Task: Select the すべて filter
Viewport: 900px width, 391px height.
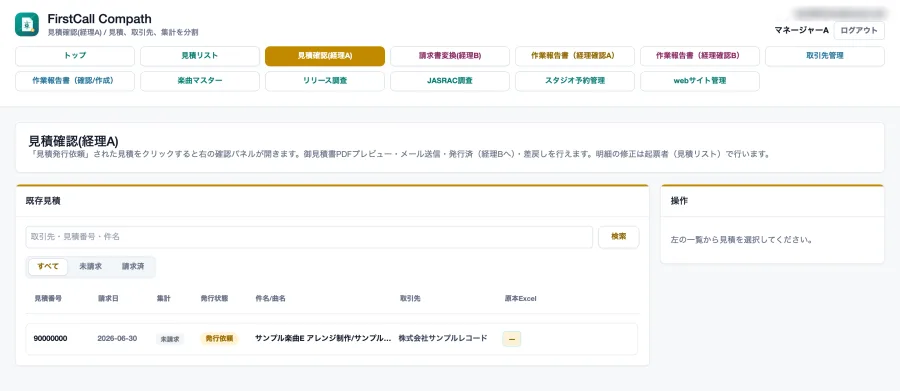Action: [x=48, y=267]
